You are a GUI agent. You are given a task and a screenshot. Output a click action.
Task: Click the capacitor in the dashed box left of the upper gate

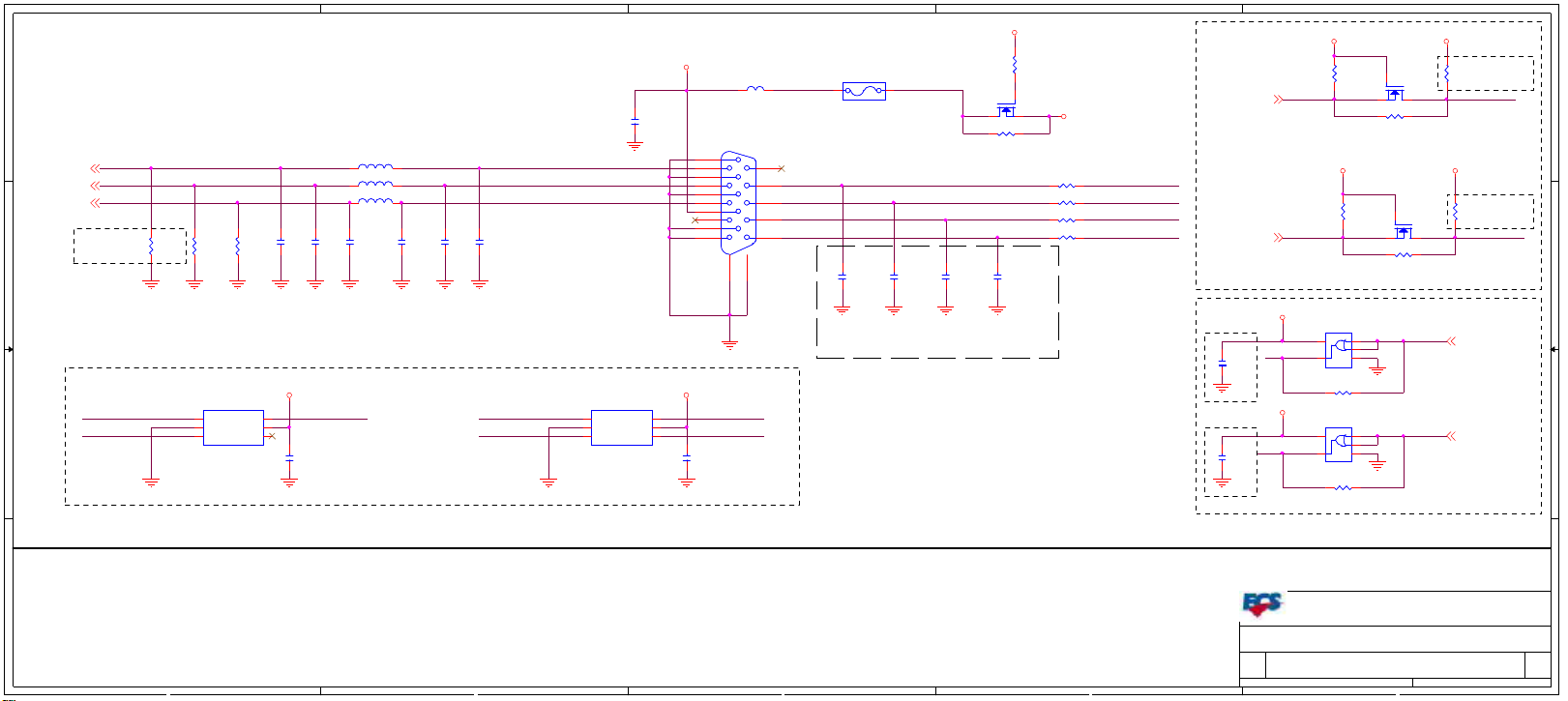[1223, 365]
